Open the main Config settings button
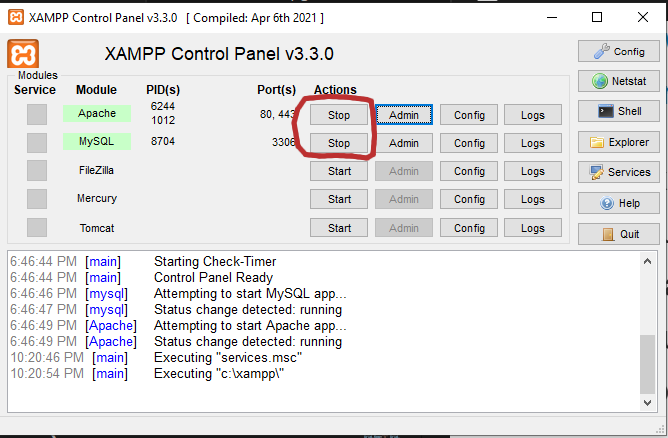The width and height of the screenshot is (668, 438). click(x=618, y=51)
